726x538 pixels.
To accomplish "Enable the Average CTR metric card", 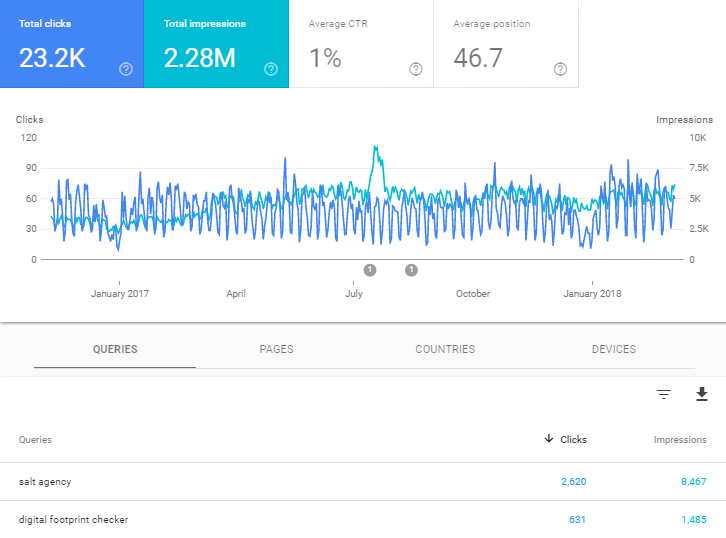I will point(361,44).
